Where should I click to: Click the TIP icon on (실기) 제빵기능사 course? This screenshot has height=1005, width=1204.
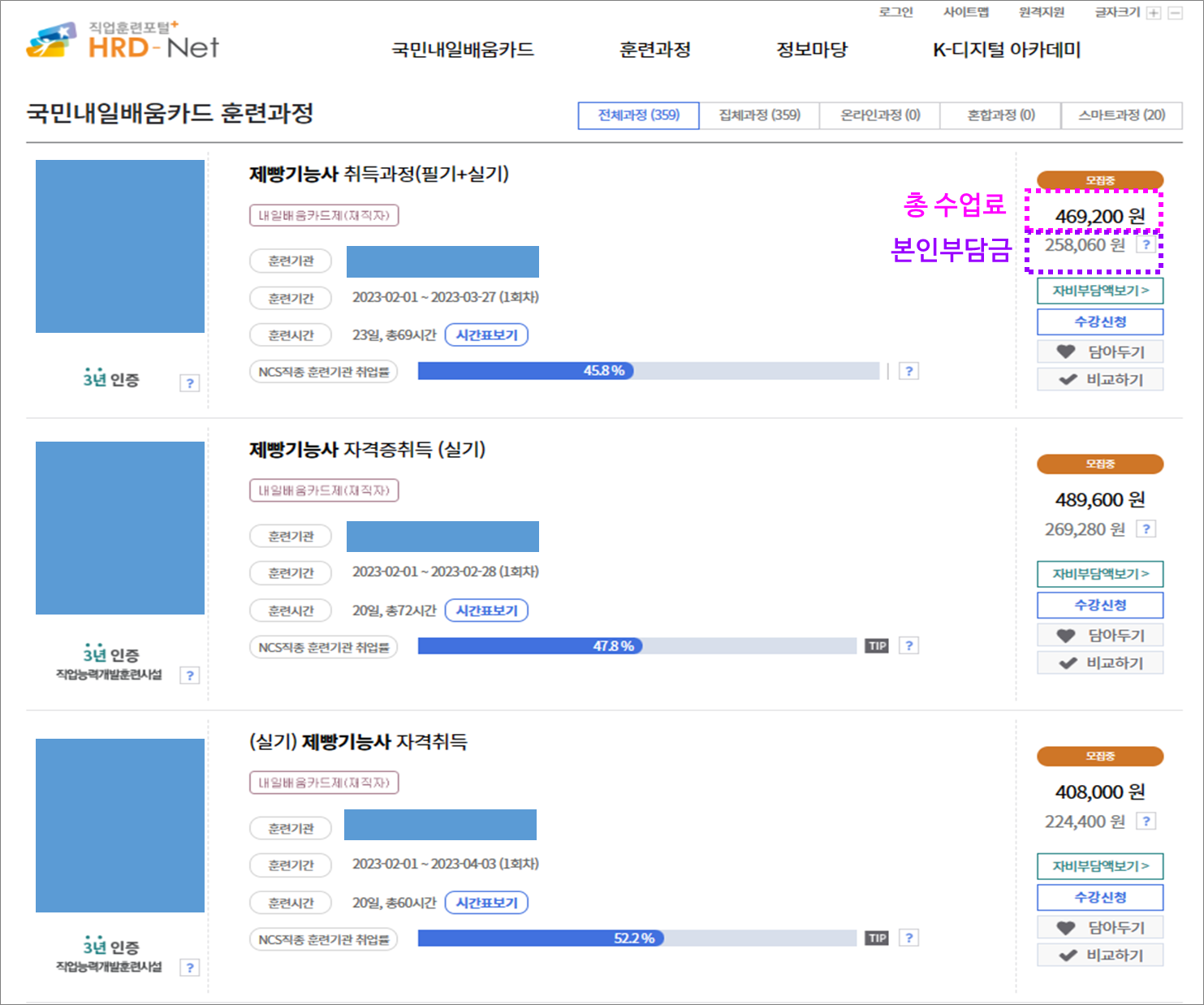click(876, 938)
